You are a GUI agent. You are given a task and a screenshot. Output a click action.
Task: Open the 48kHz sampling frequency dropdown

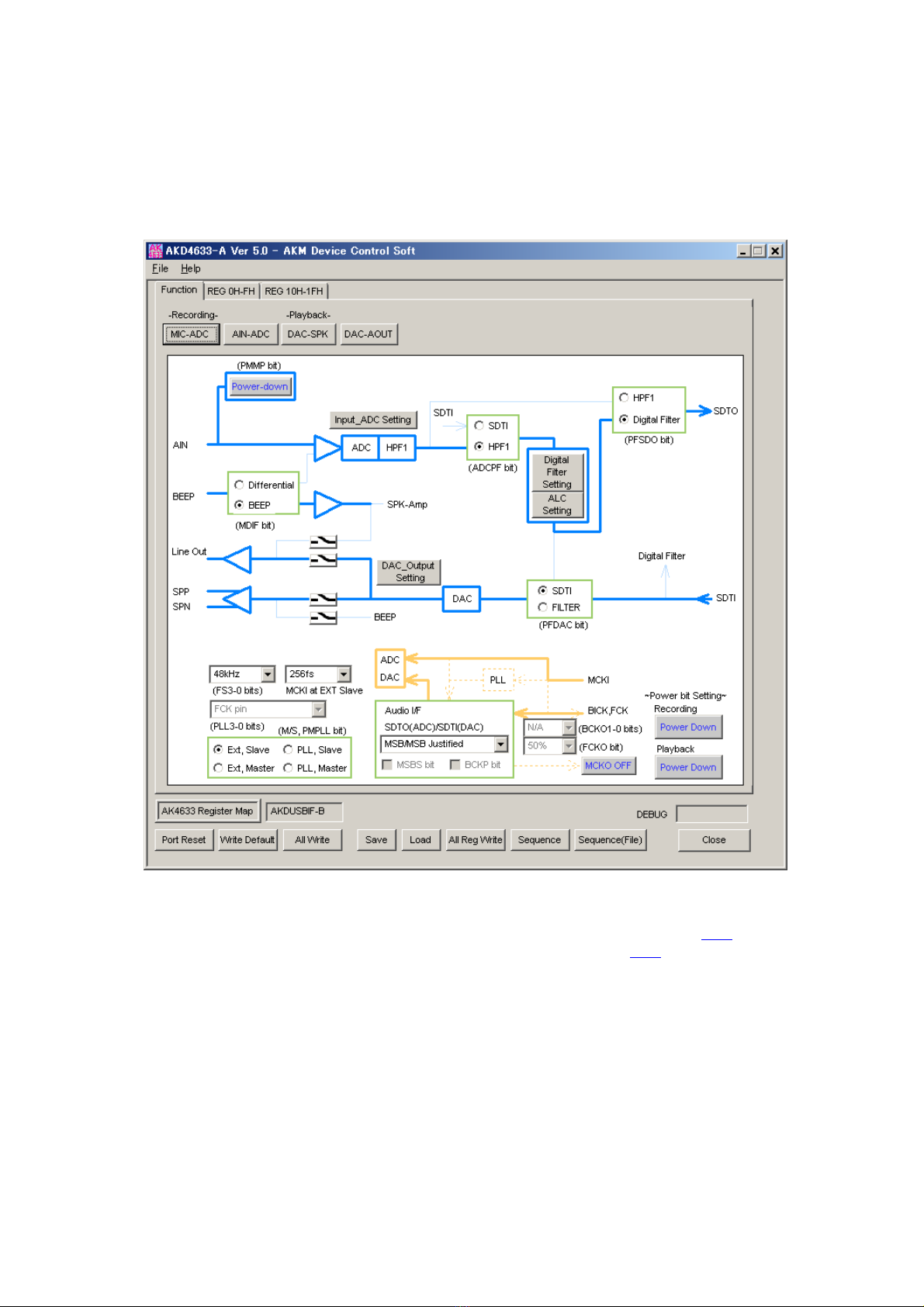pos(268,675)
